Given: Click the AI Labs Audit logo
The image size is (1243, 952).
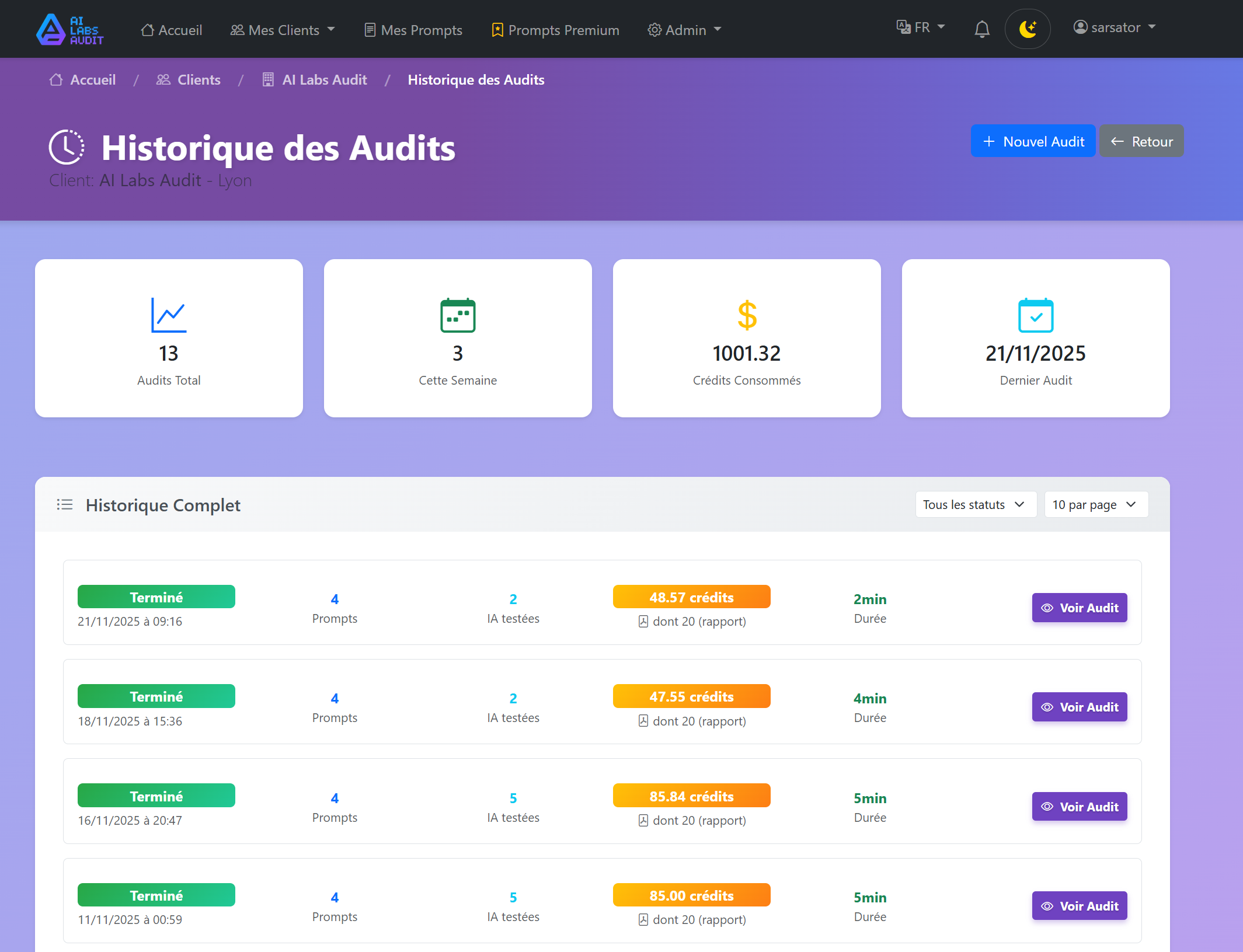Looking at the screenshot, I should pos(69,29).
